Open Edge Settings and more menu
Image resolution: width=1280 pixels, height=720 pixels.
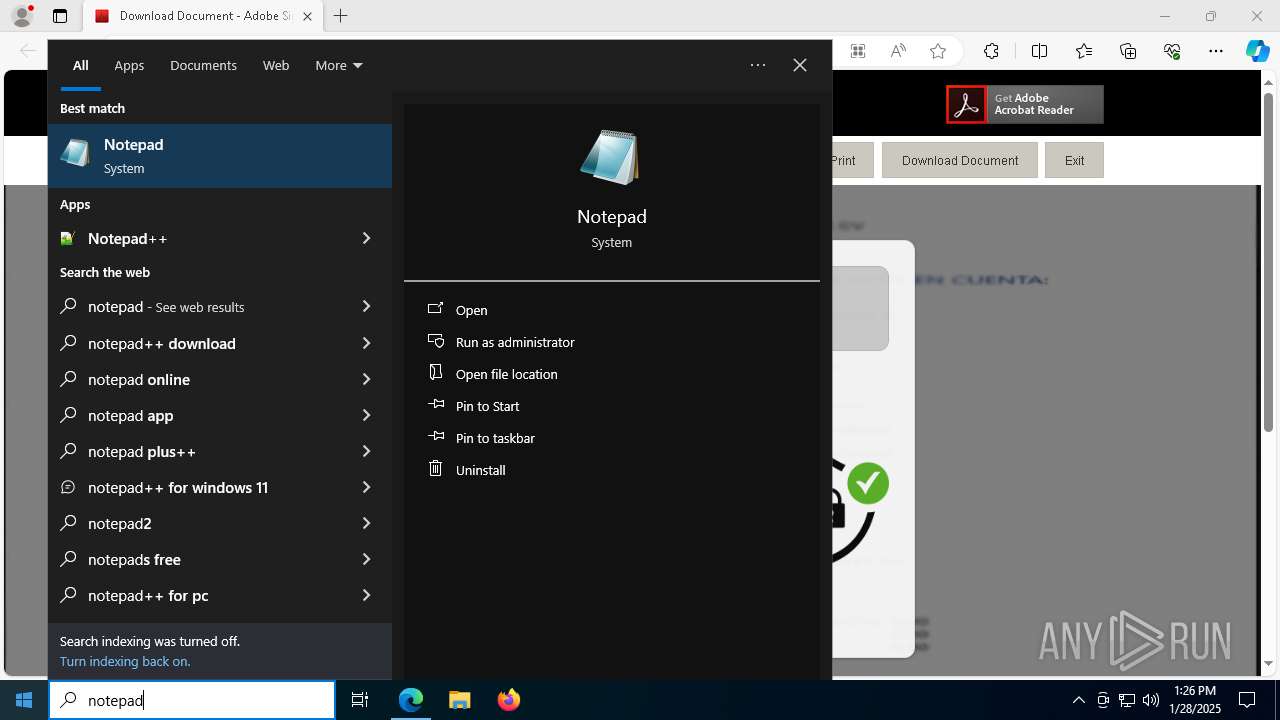[x=1216, y=51]
